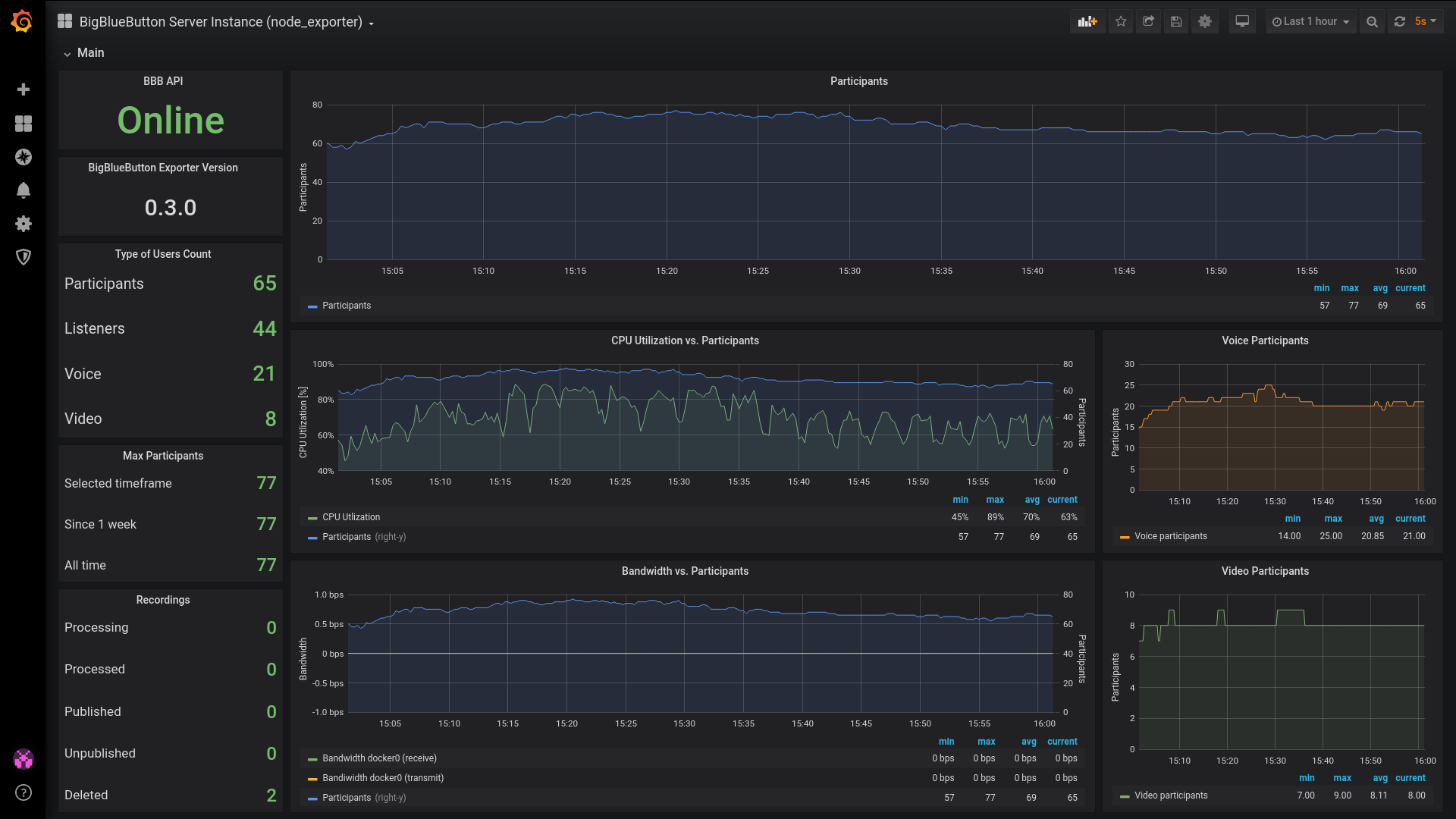
Task: Refresh the dashboard now
Action: coord(1400,21)
